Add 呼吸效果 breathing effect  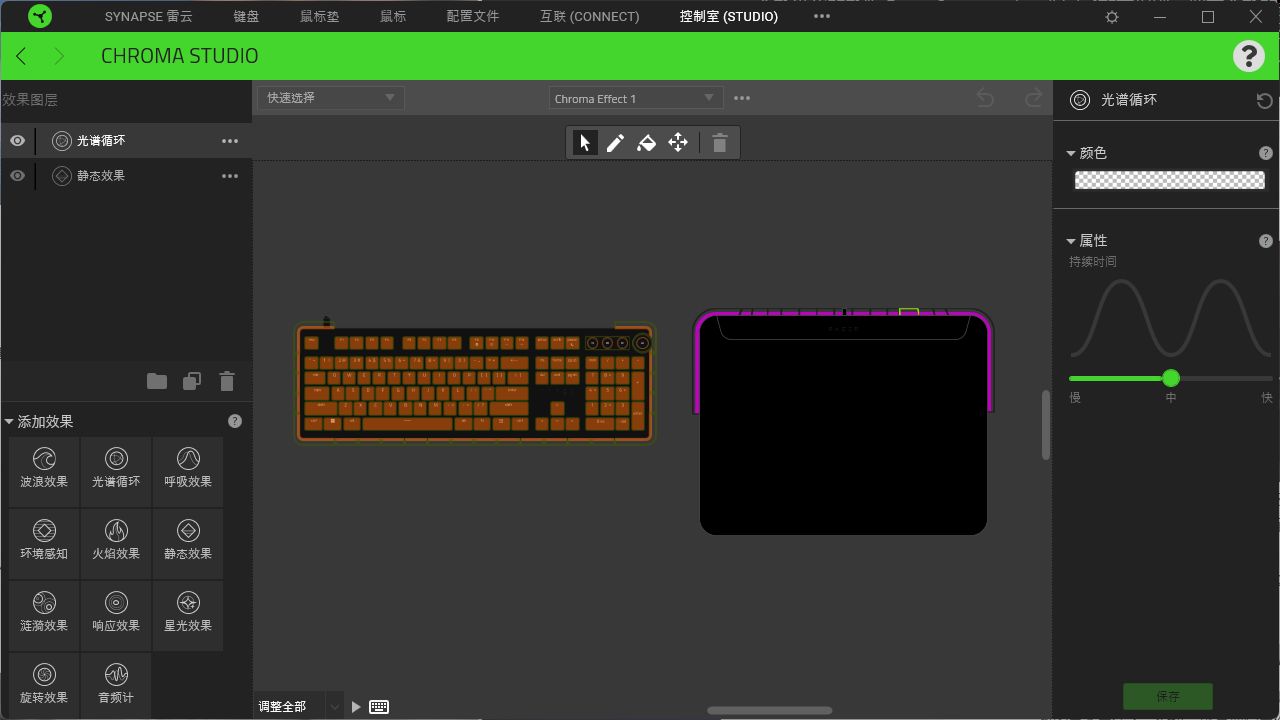pos(188,470)
